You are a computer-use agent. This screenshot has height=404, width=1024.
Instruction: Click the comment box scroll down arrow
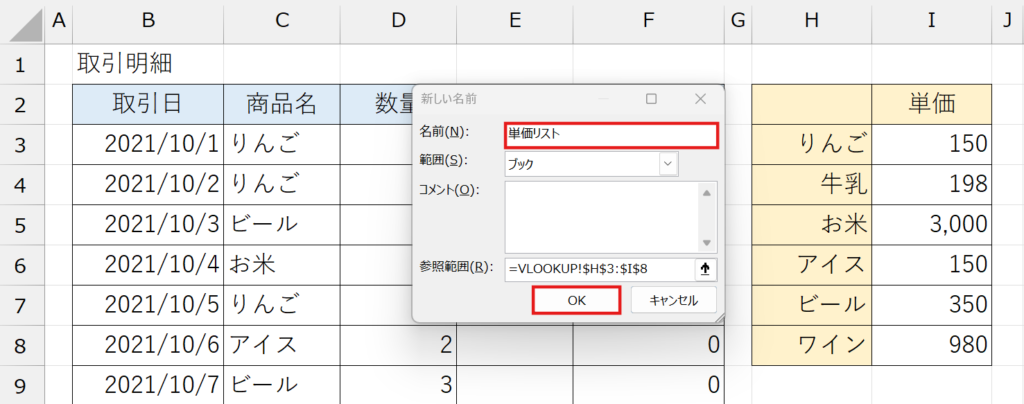tap(708, 242)
